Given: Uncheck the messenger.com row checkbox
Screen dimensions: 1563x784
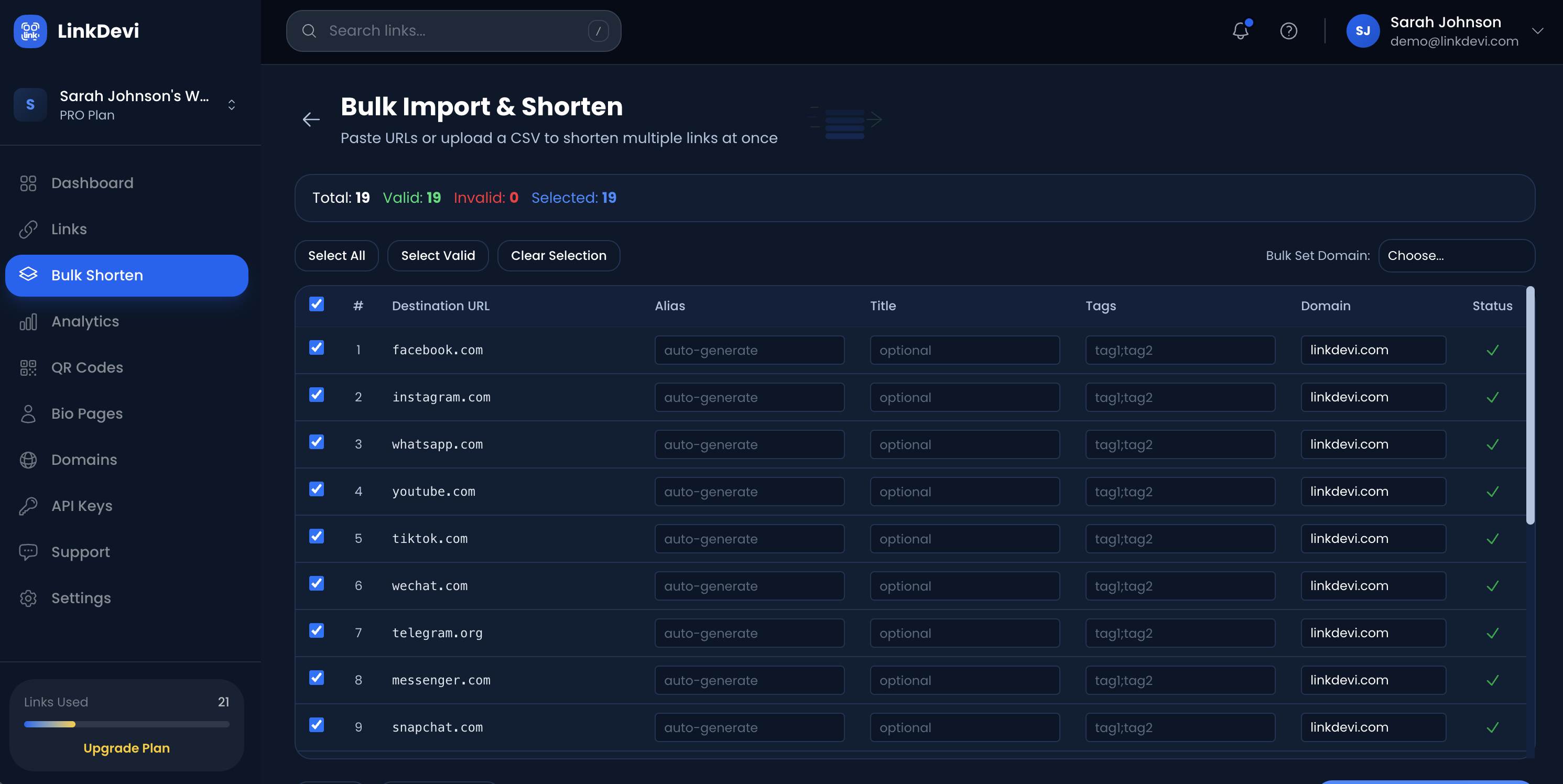Looking at the screenshot, I should point(317,678).
